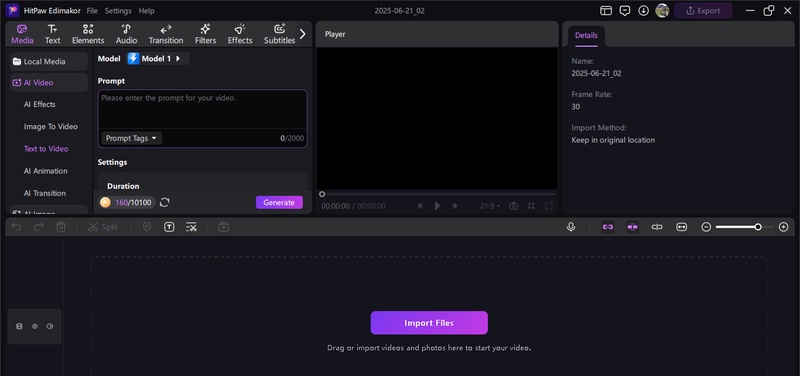This screenshot has width=800, height=376.
Task: Open the Audio tab
Action: click(x=126, y=34)
